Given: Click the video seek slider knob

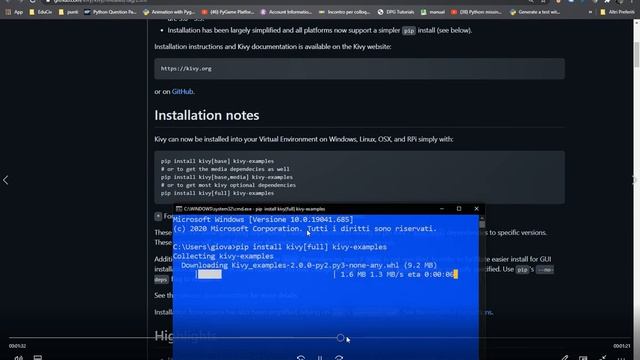Looking at the screenshot, I should coord(340,338).
